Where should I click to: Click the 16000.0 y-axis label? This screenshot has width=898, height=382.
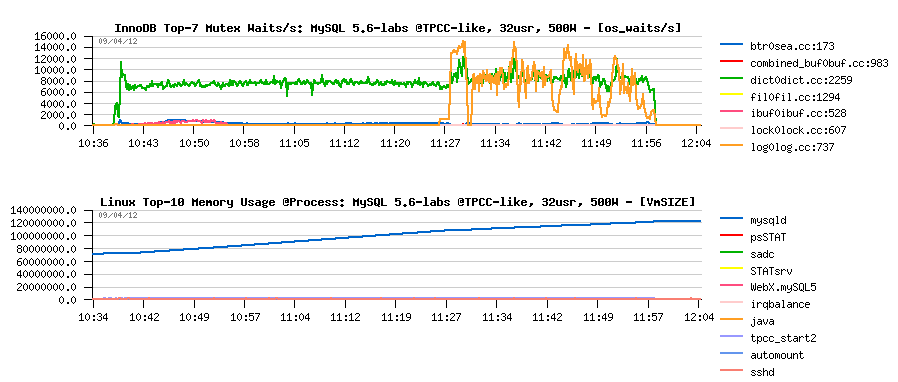point(57,37)
